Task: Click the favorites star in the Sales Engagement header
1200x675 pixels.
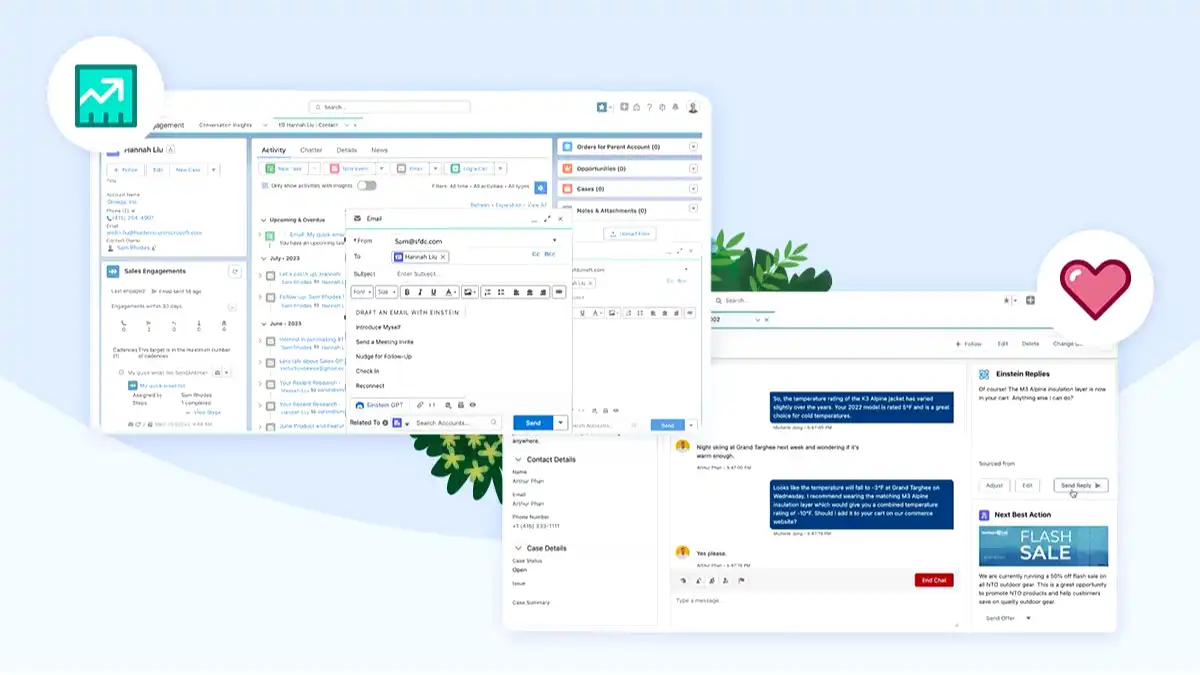Action: (x=603, y=107)
